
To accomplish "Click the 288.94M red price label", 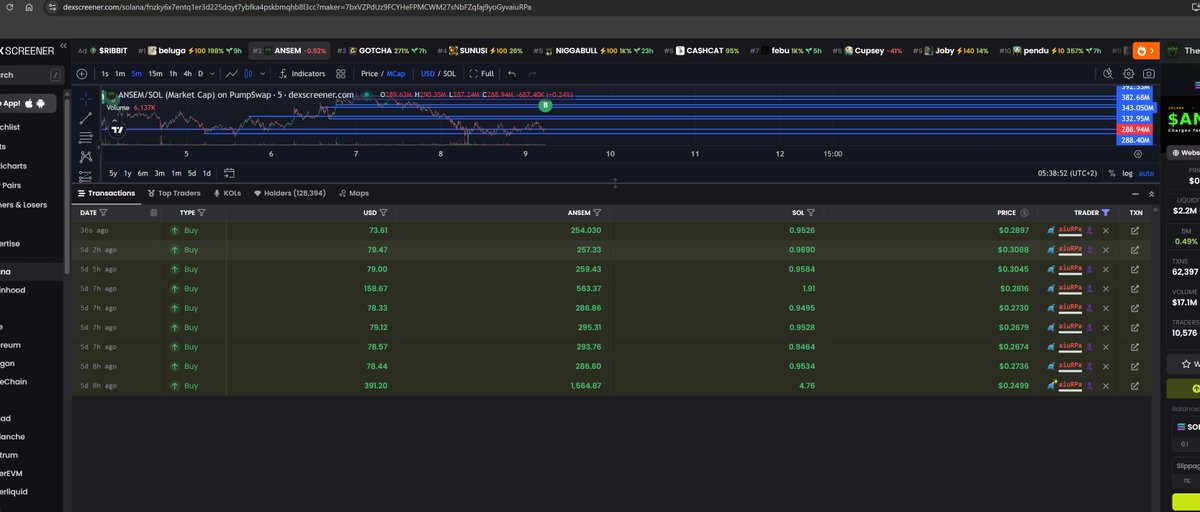I will 1135,129.
